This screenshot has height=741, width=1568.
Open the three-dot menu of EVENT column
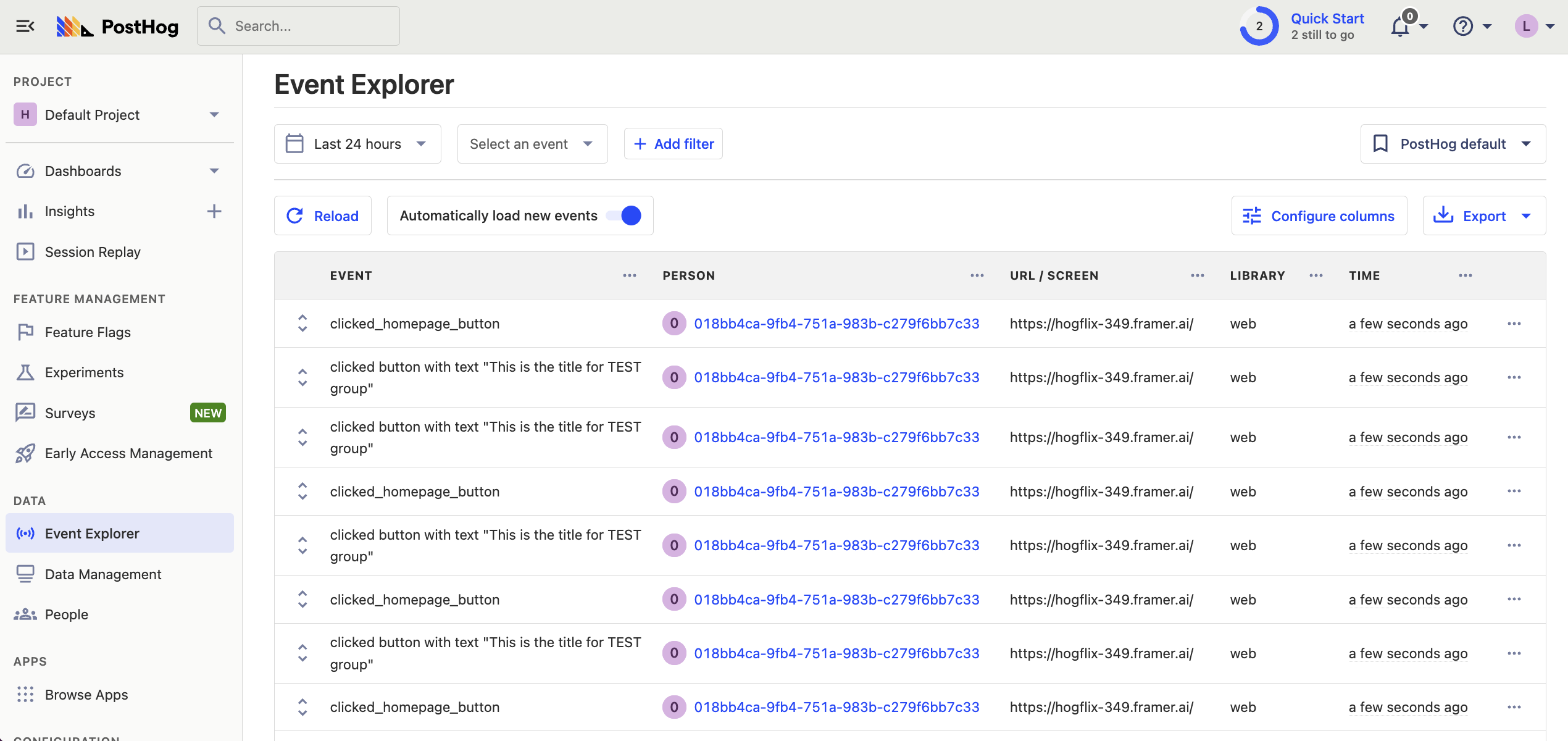629,275
